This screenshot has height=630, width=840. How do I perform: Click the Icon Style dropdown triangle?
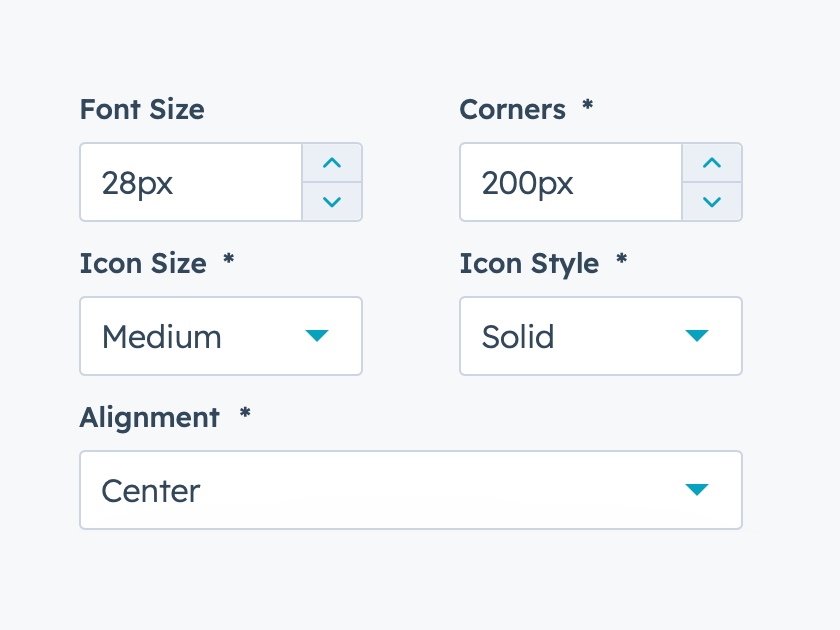tap(697, 336)
